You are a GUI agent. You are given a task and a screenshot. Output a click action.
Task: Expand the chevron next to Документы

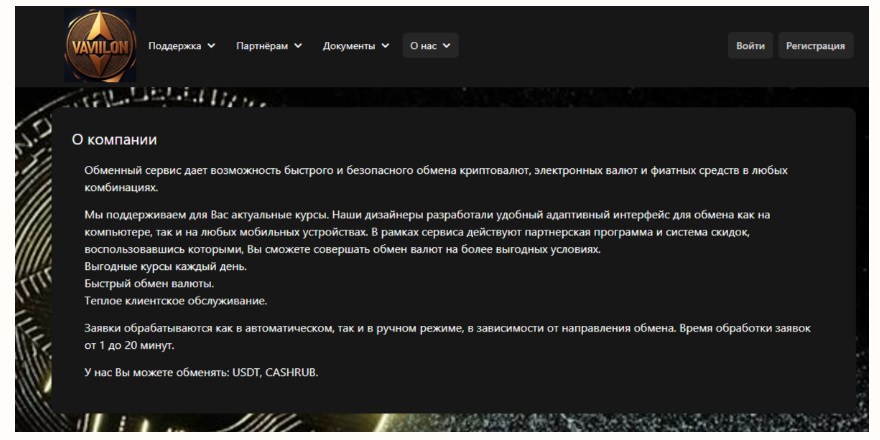[385, 46]
